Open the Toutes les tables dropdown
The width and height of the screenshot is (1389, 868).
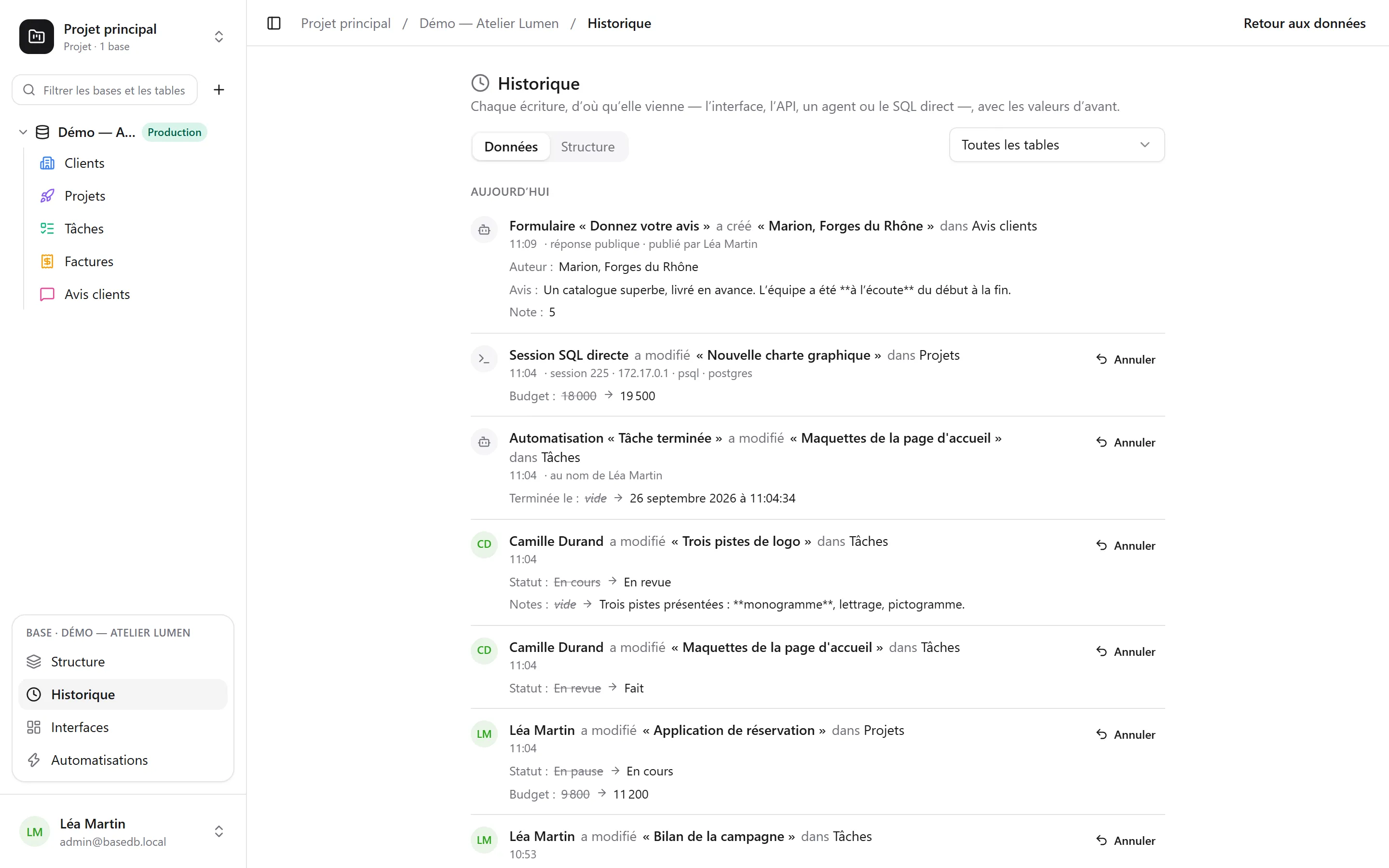tap(1056, 145)
